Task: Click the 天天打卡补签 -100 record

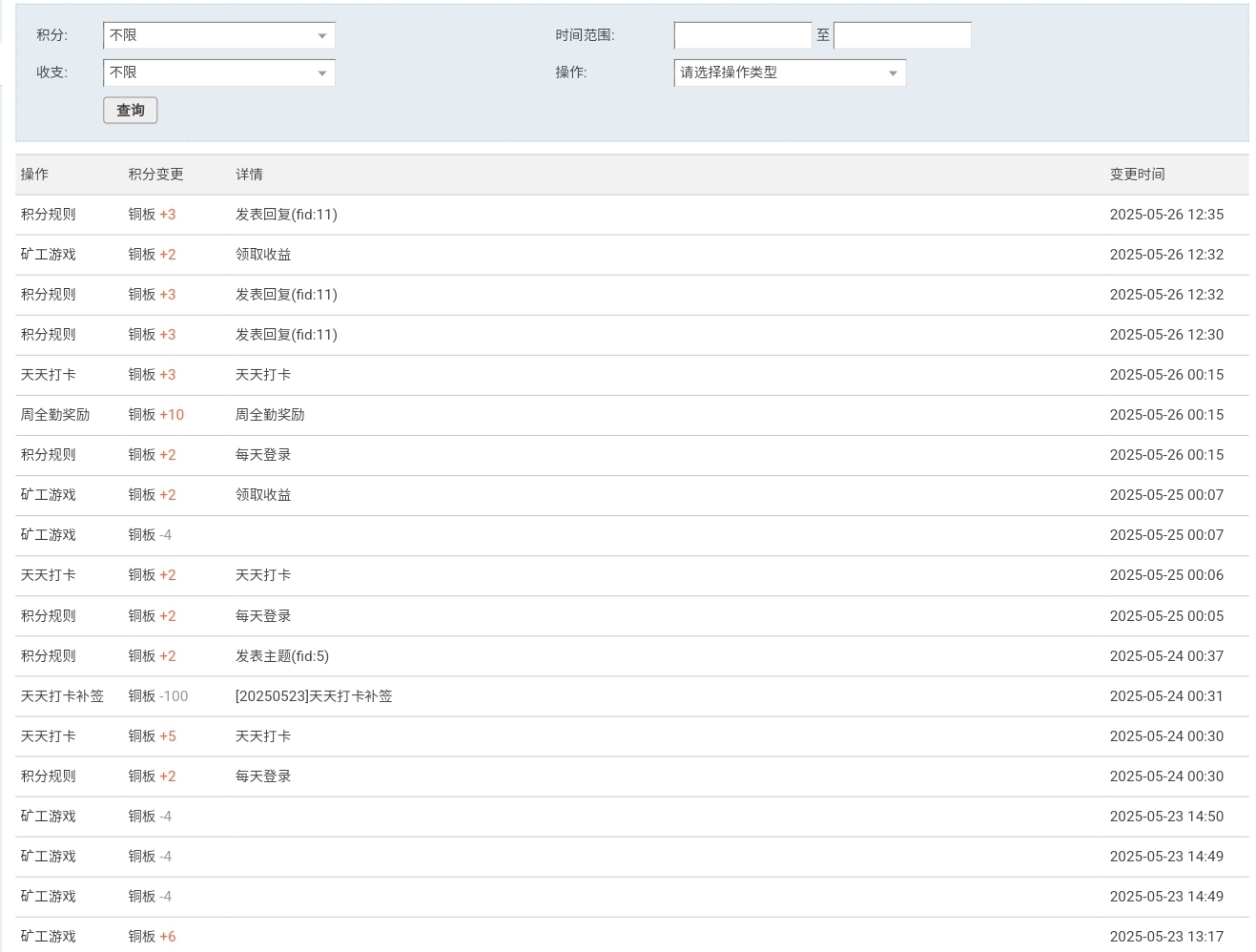Action: click(62, 695)
